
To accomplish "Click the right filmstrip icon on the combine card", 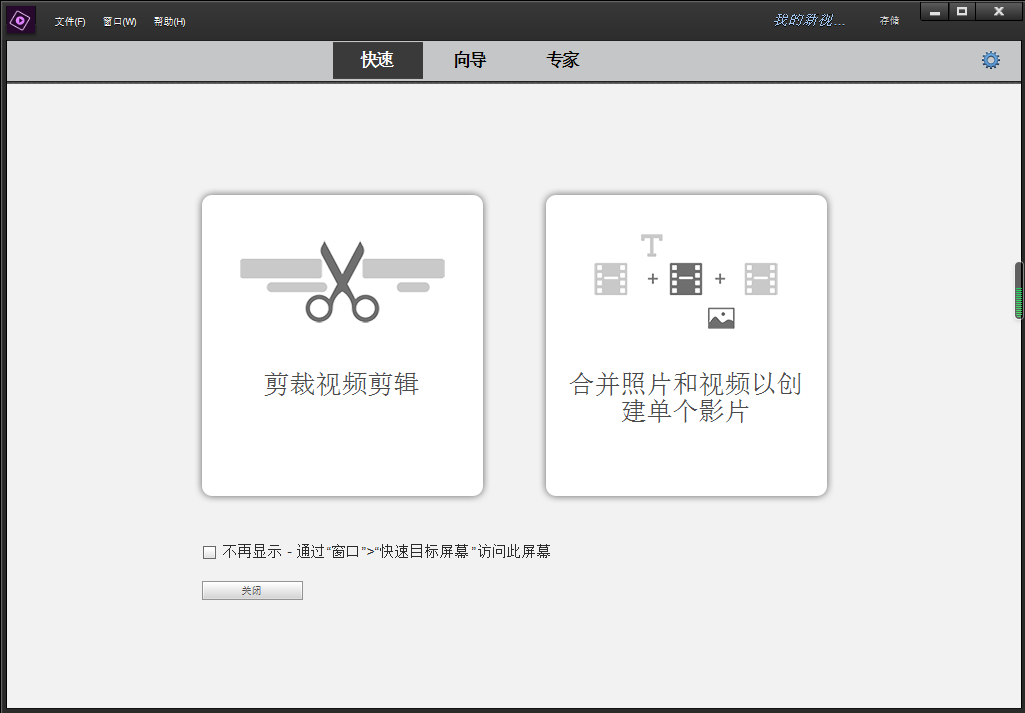I will pyautogui.click(x=761, y=280).
